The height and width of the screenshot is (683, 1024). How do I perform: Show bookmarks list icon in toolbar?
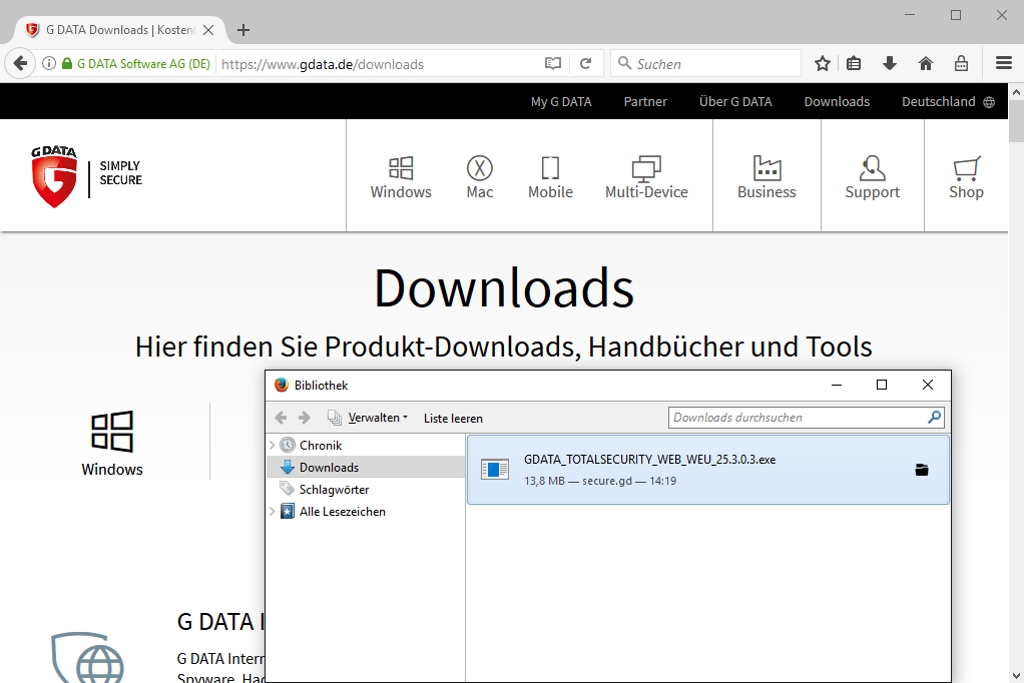854,63
